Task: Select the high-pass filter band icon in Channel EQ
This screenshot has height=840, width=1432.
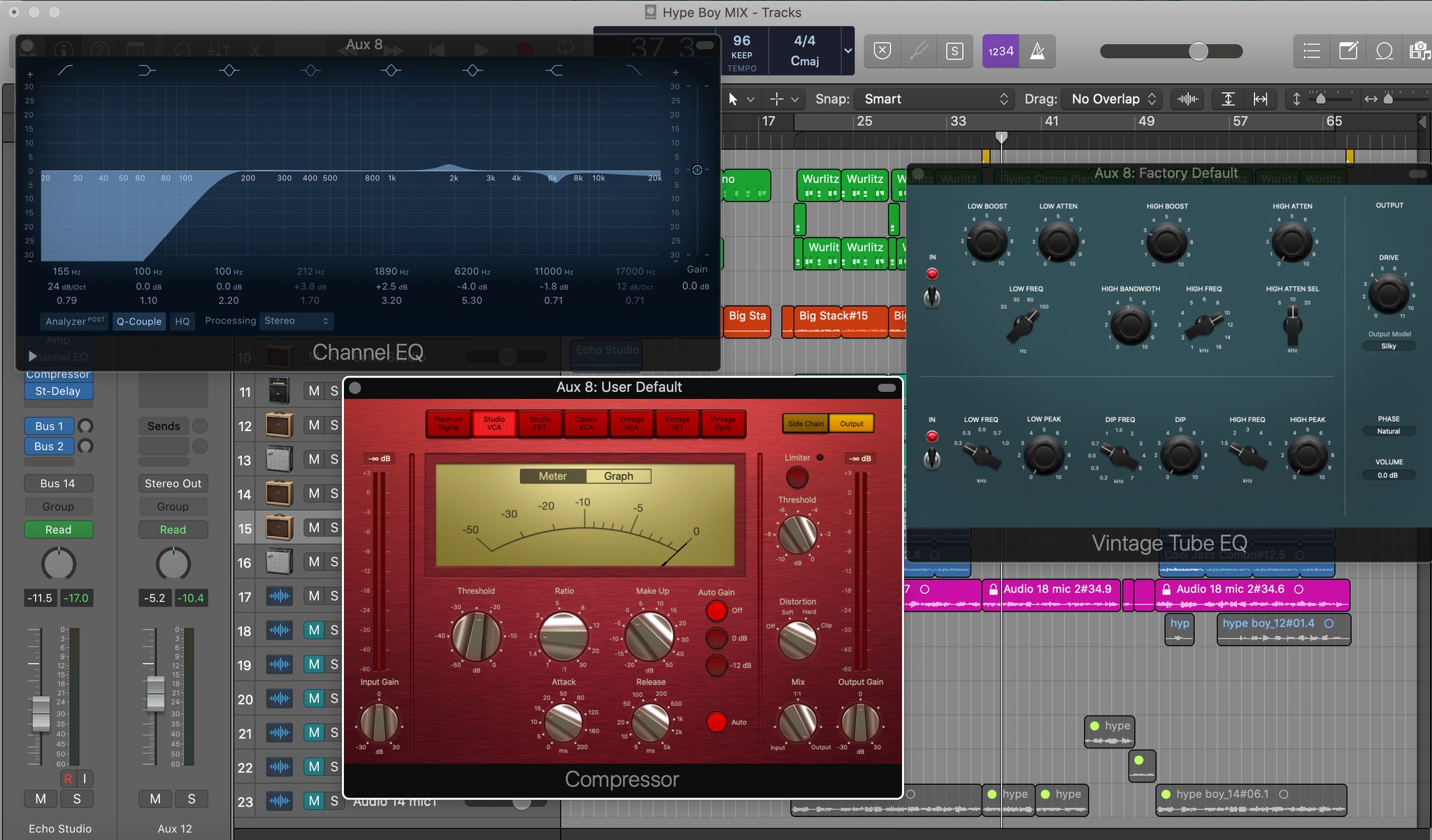Action: coord(64,71)
